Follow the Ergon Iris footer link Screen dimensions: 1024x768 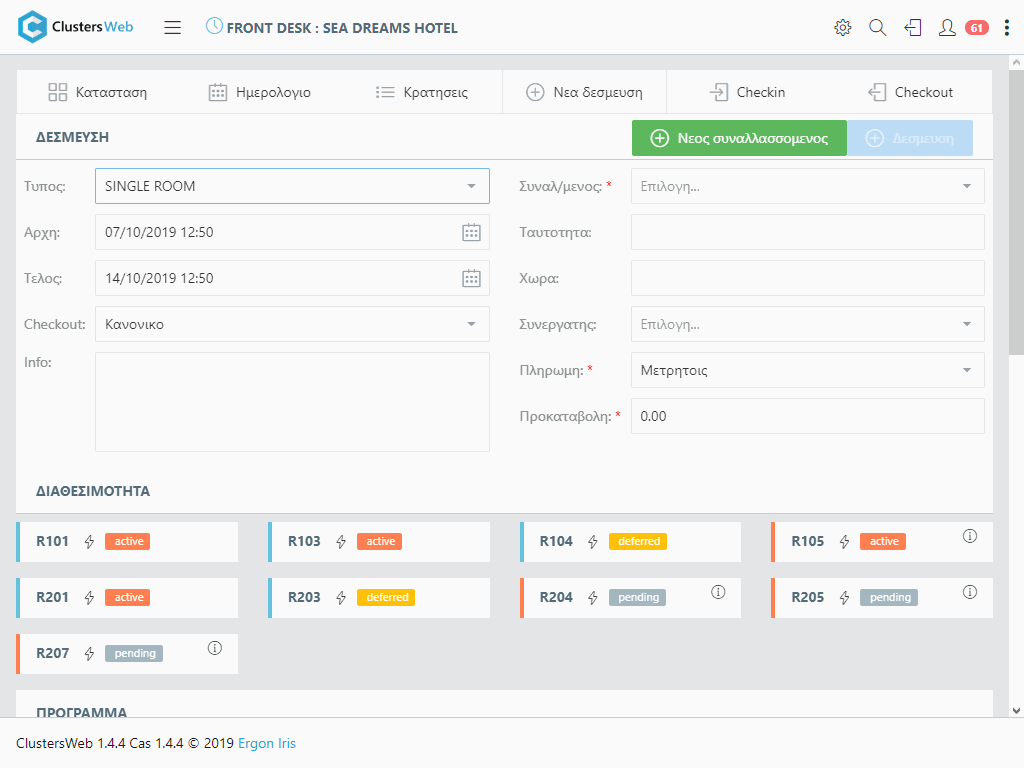[267, 743]
